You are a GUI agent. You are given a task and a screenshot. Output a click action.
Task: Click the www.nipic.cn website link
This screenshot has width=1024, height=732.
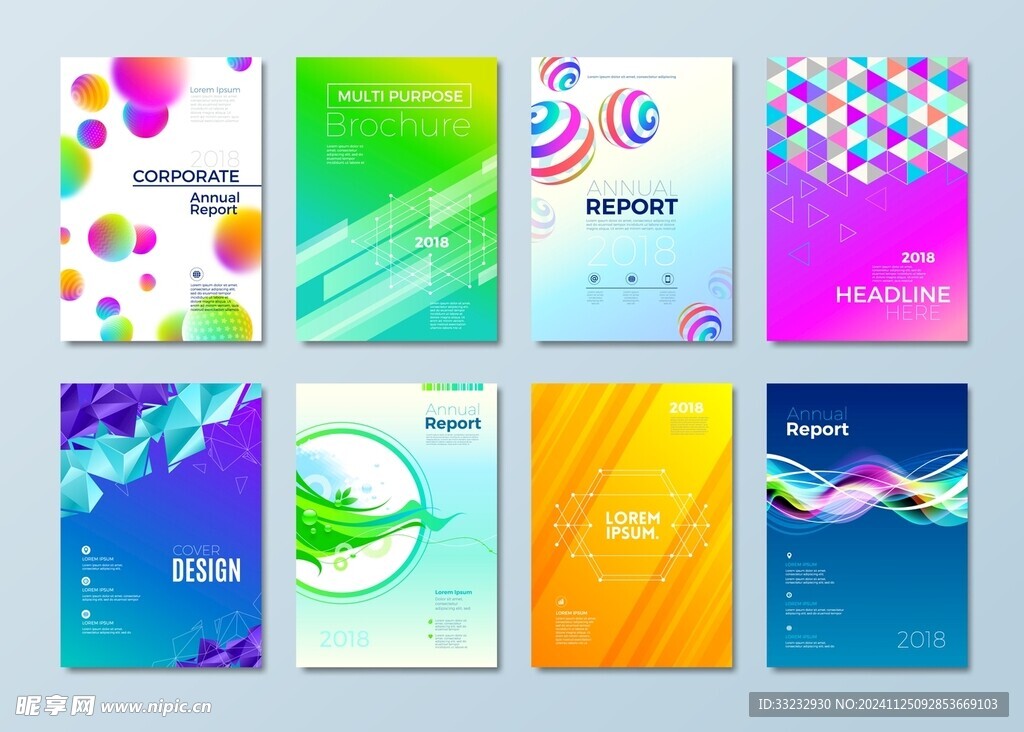(x=156, y=706)
